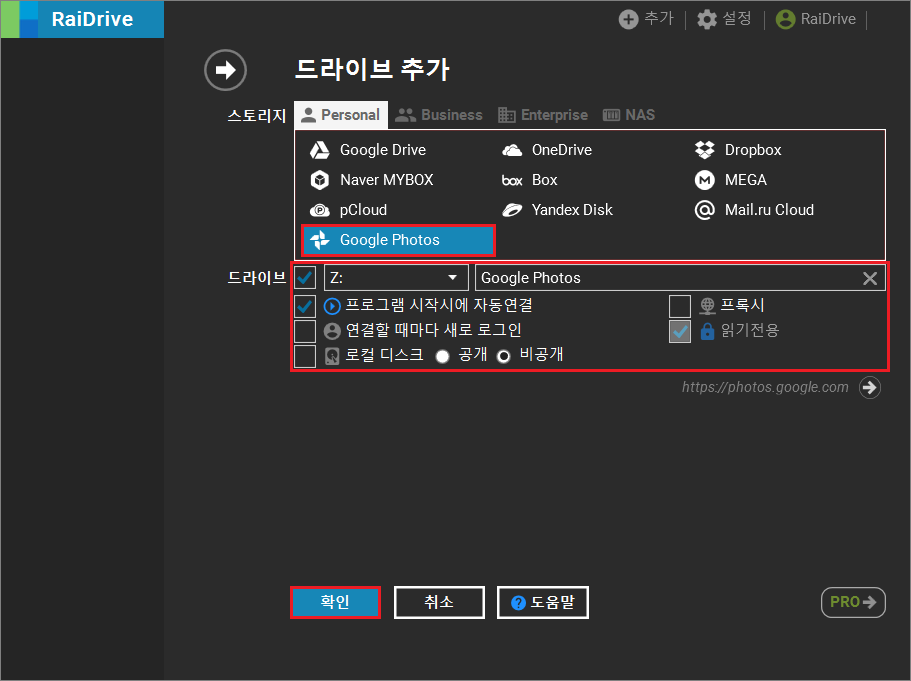Click the read-only blue lock icon
911x681 pixels.
coord(707,331)
